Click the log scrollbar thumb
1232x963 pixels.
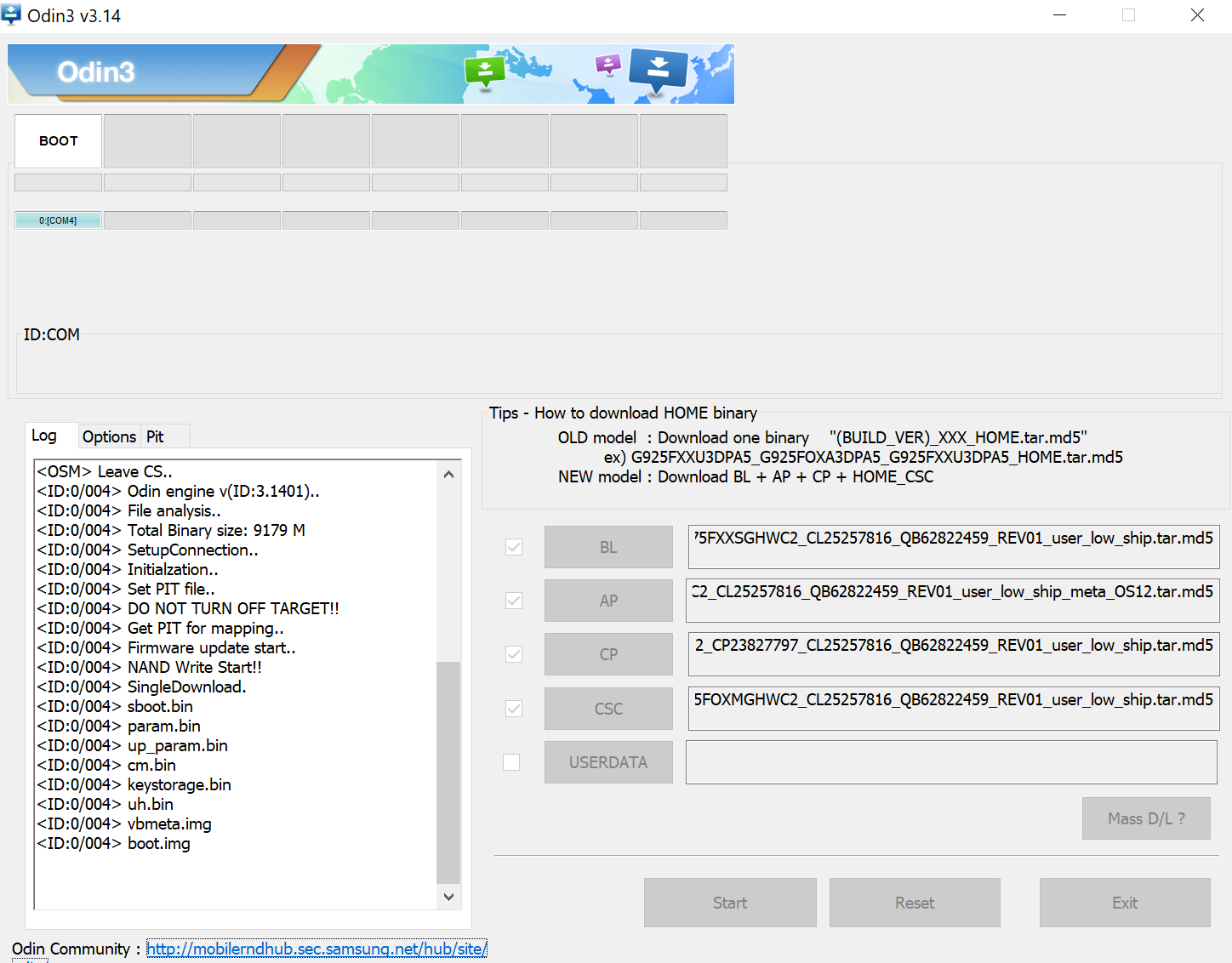(448, 772)
